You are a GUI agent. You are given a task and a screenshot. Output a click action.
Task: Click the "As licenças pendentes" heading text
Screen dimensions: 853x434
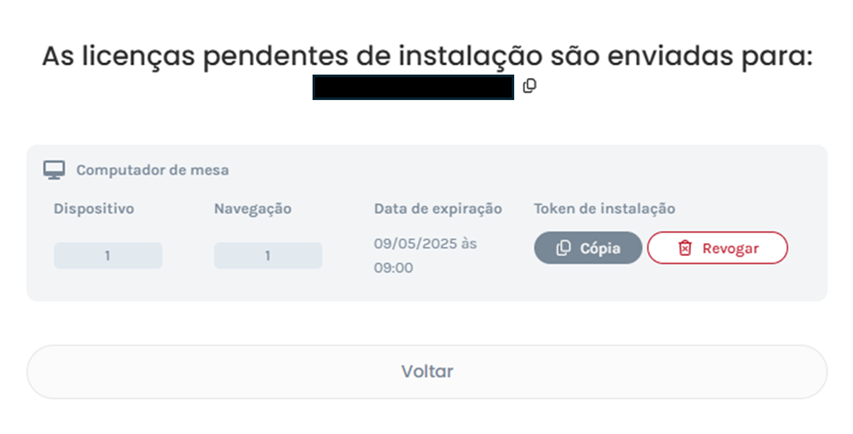427,56
